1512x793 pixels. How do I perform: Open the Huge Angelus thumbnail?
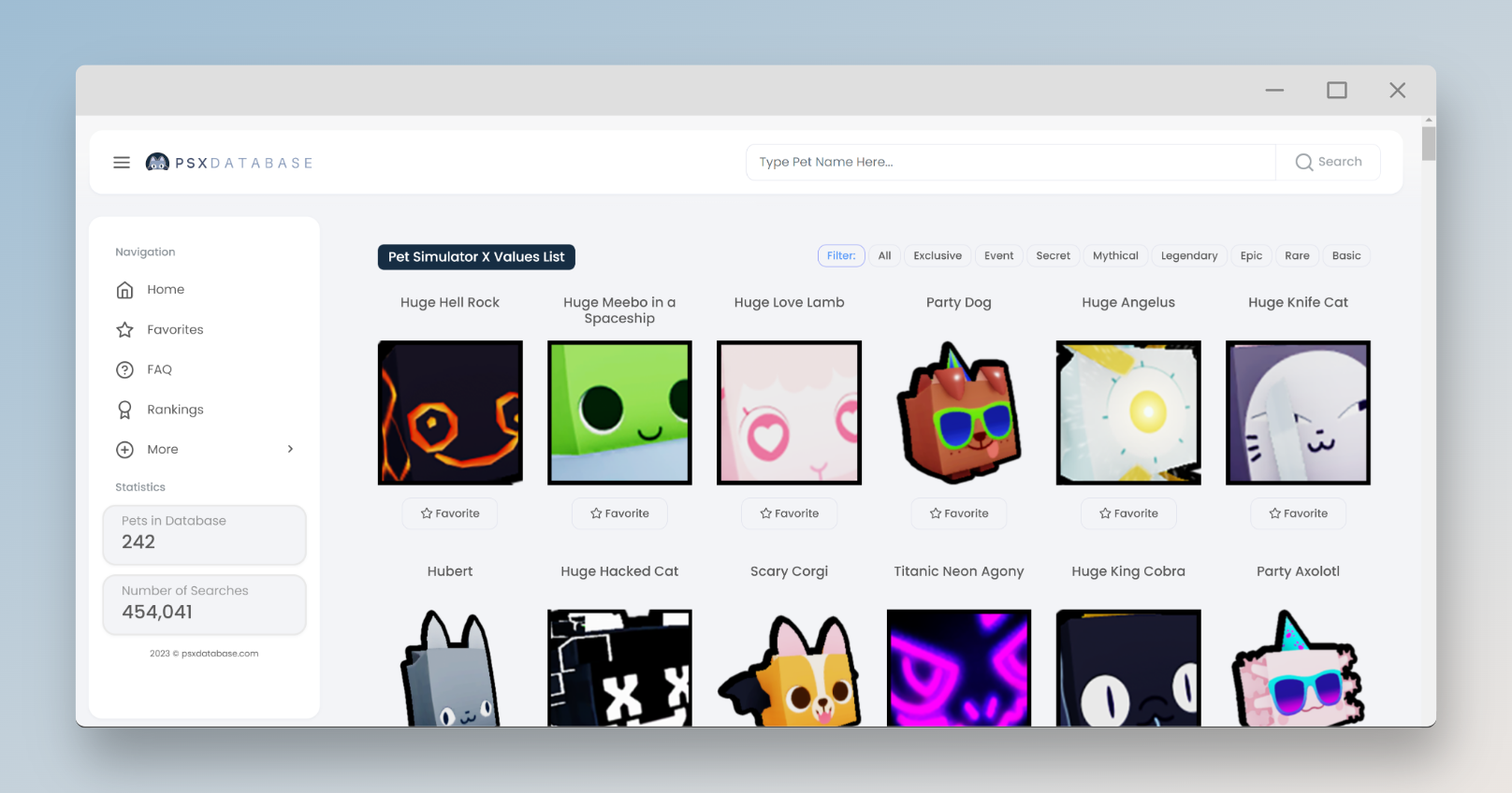coord(1128,412)
